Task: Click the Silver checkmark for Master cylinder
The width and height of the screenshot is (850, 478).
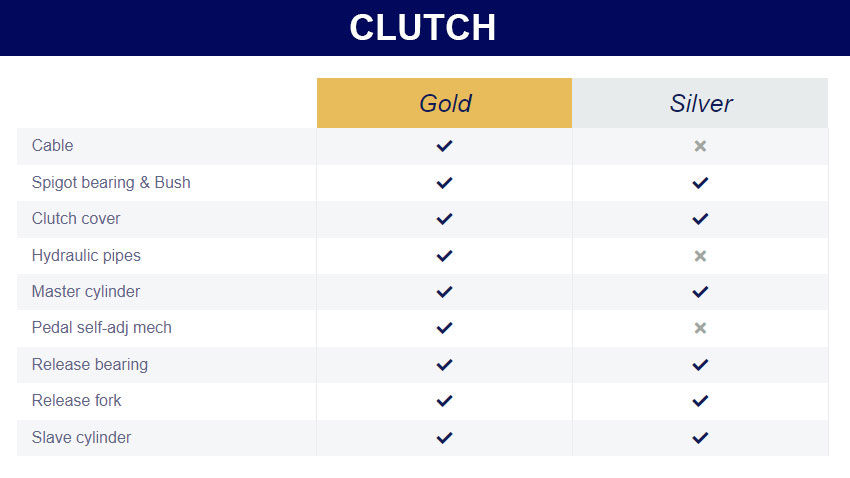Action: pos(700,292)
